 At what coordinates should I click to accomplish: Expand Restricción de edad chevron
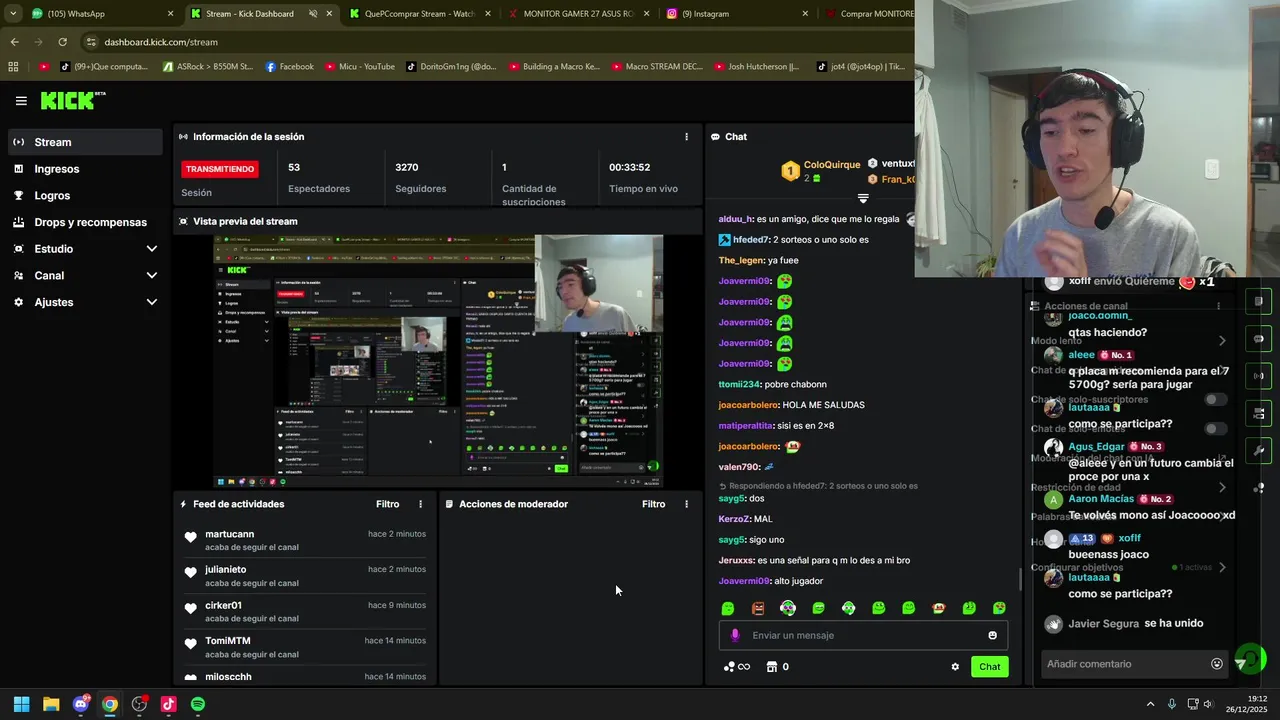(1222, 488)
